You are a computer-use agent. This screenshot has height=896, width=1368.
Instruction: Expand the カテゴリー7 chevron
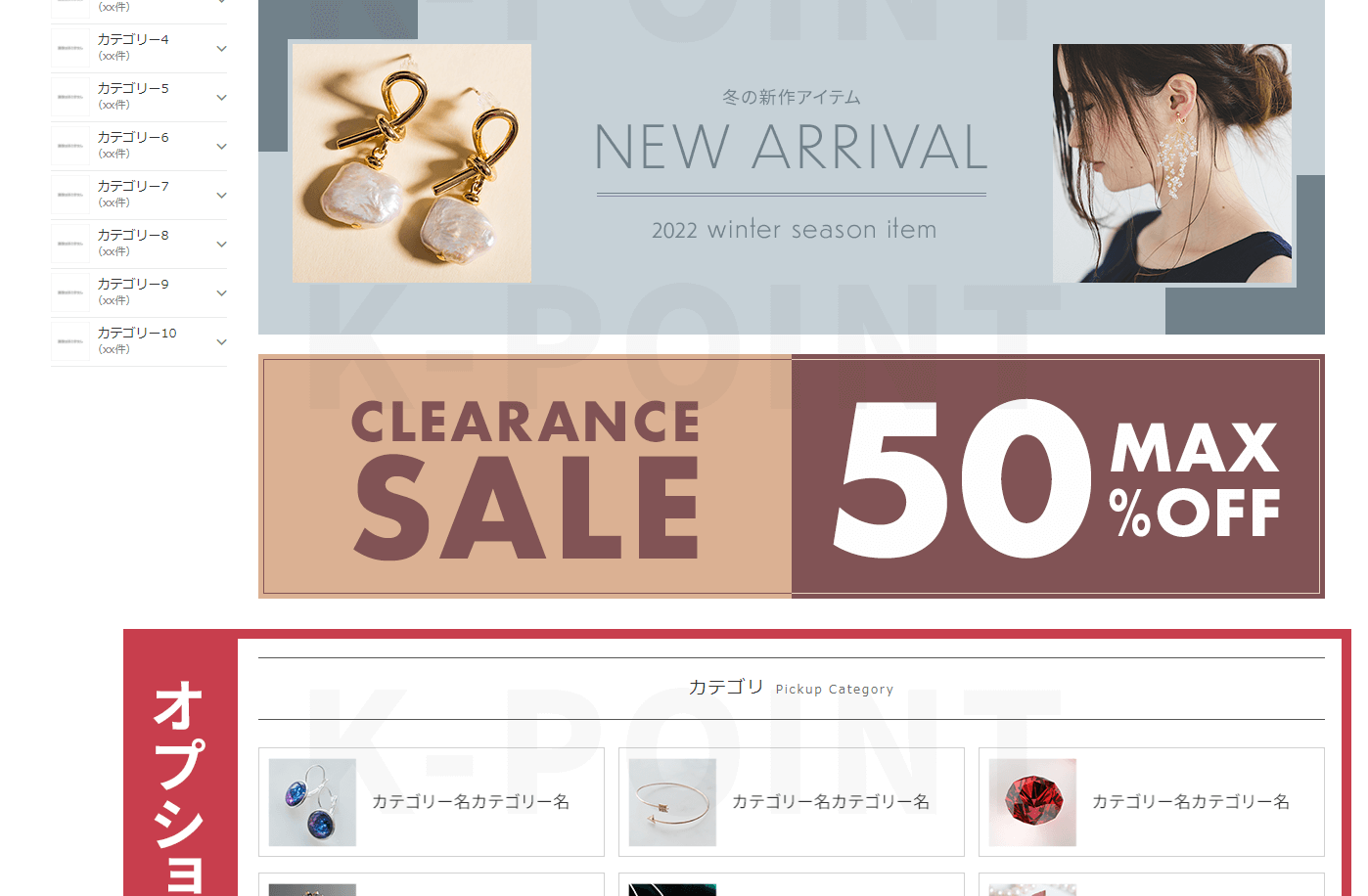click(221, 196)
